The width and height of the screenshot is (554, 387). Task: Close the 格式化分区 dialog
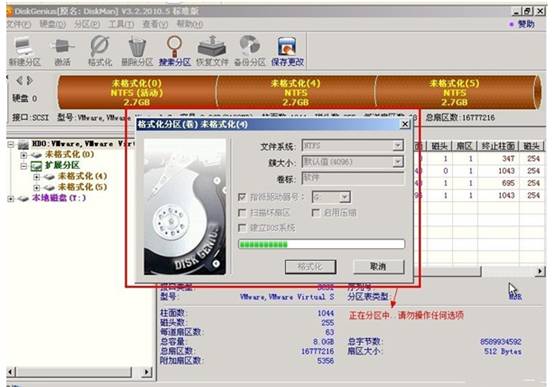[405, 124]
